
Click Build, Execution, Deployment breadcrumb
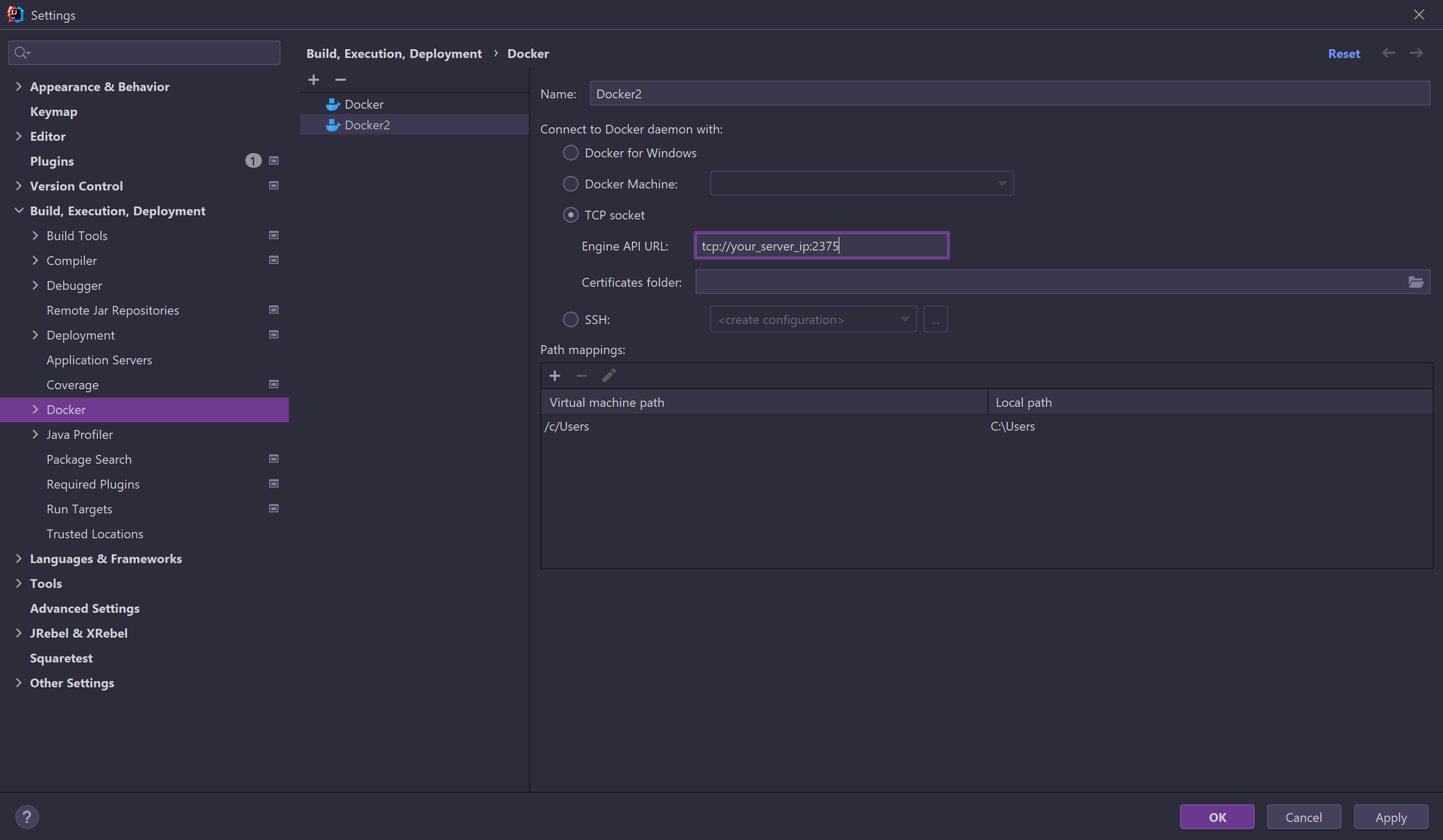(x=394, y=53)
